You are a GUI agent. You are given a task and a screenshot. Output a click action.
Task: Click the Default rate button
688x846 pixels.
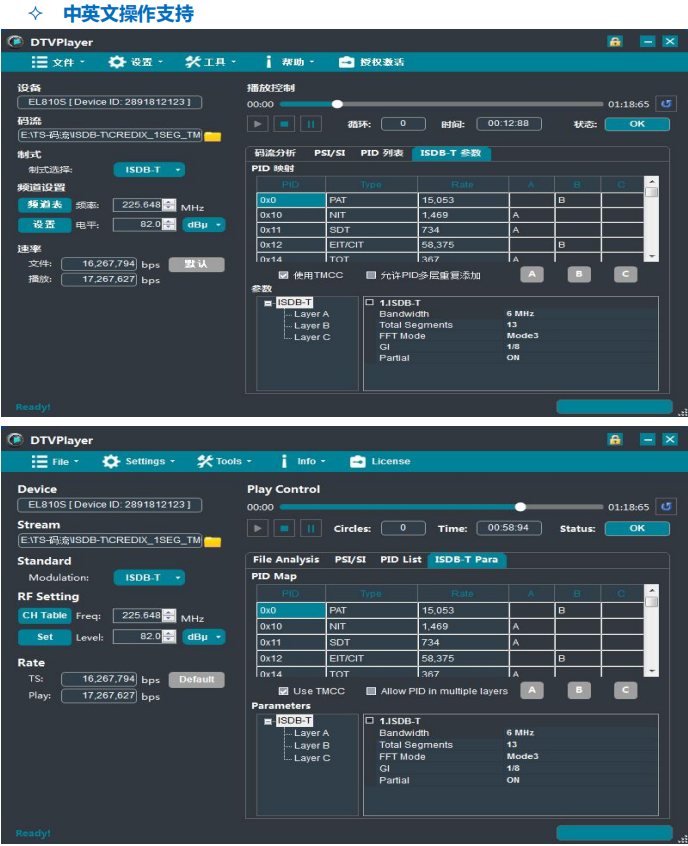[x=196, y=680]
